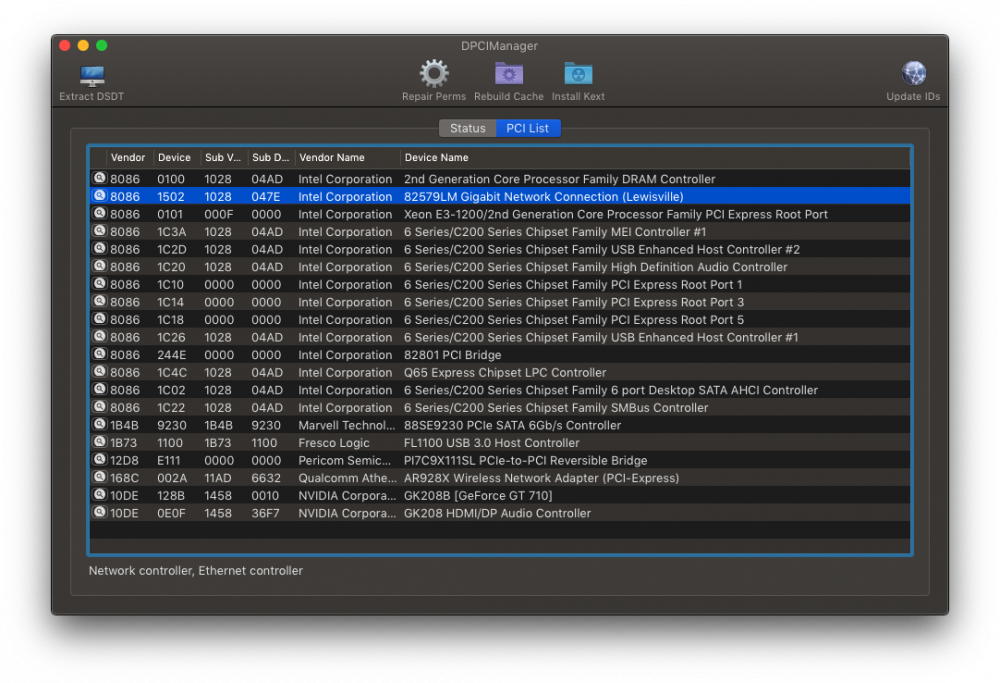Select '82801 PCI Bridge' device name
The image size is (1000, 683).
tap(452, 355)
